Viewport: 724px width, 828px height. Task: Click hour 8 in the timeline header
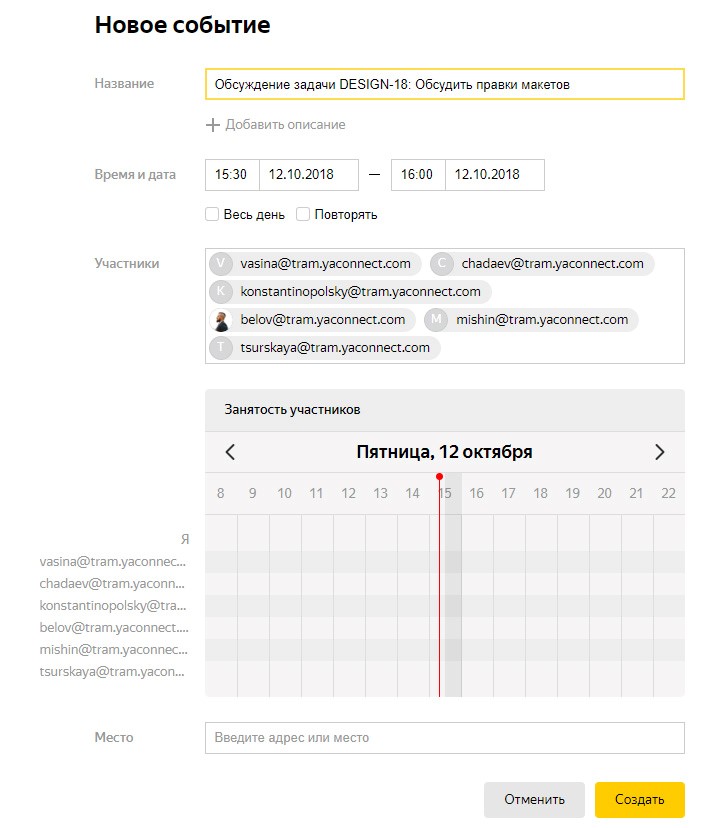coord(221,493)
